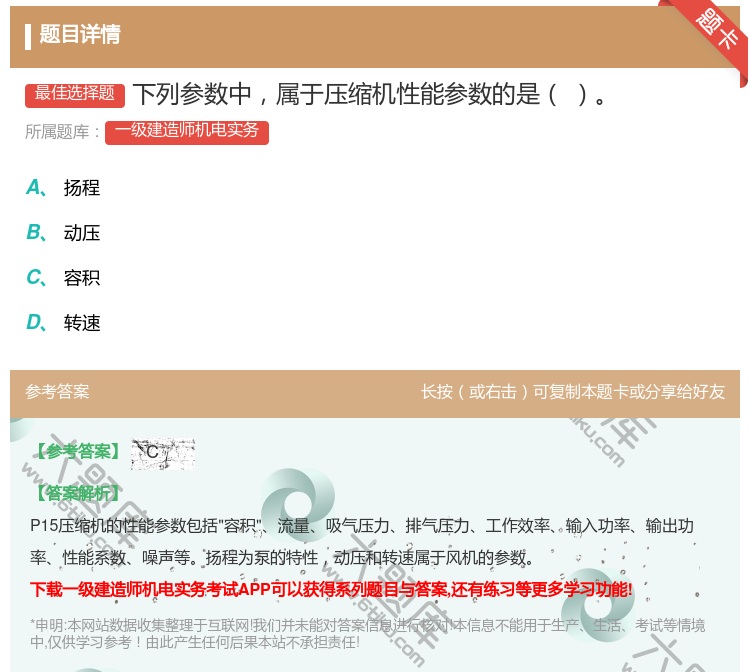Click the 最佳选择题 question type badge

[x=75, y=95]
